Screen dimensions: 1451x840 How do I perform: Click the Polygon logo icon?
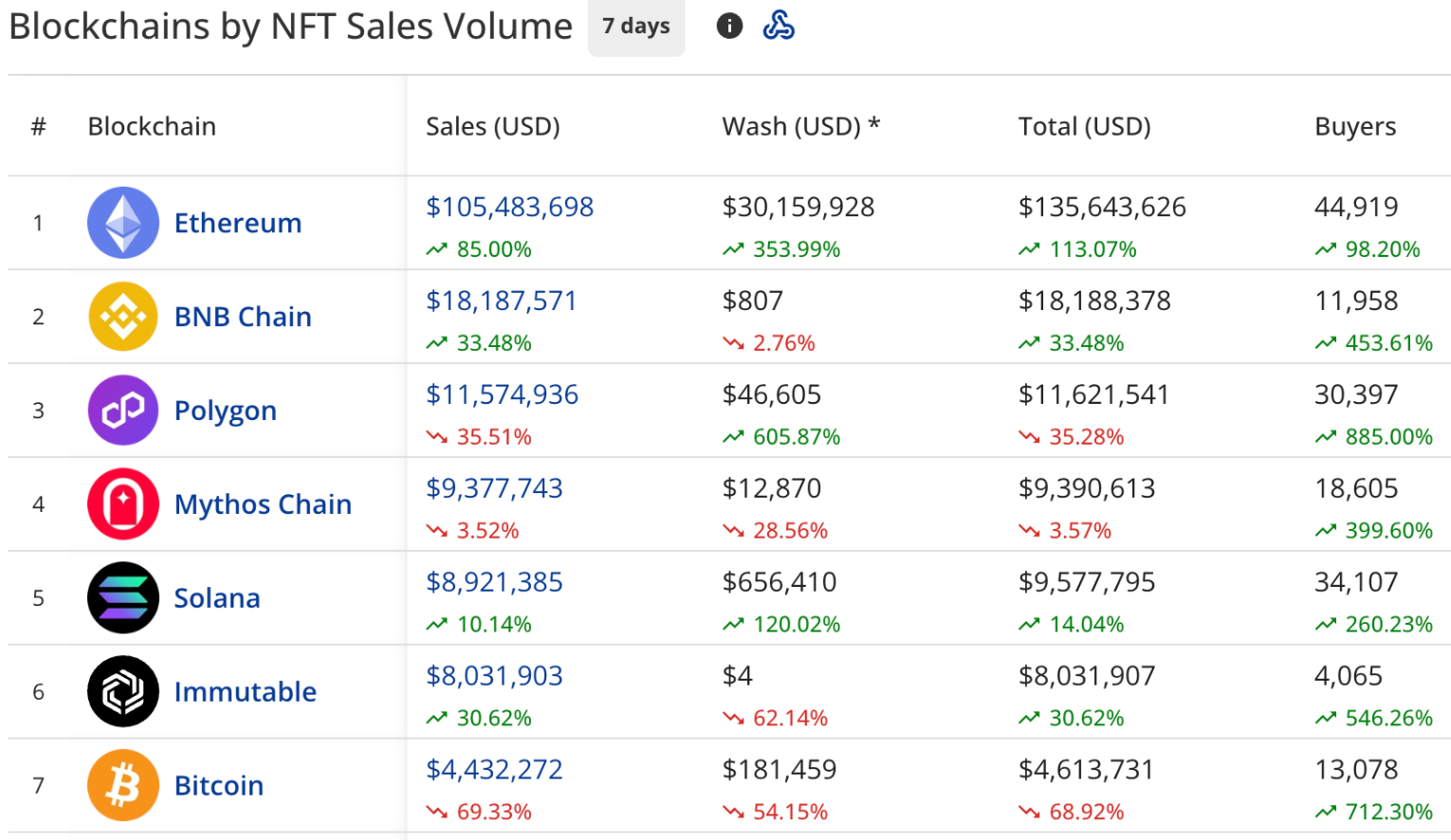123,411
